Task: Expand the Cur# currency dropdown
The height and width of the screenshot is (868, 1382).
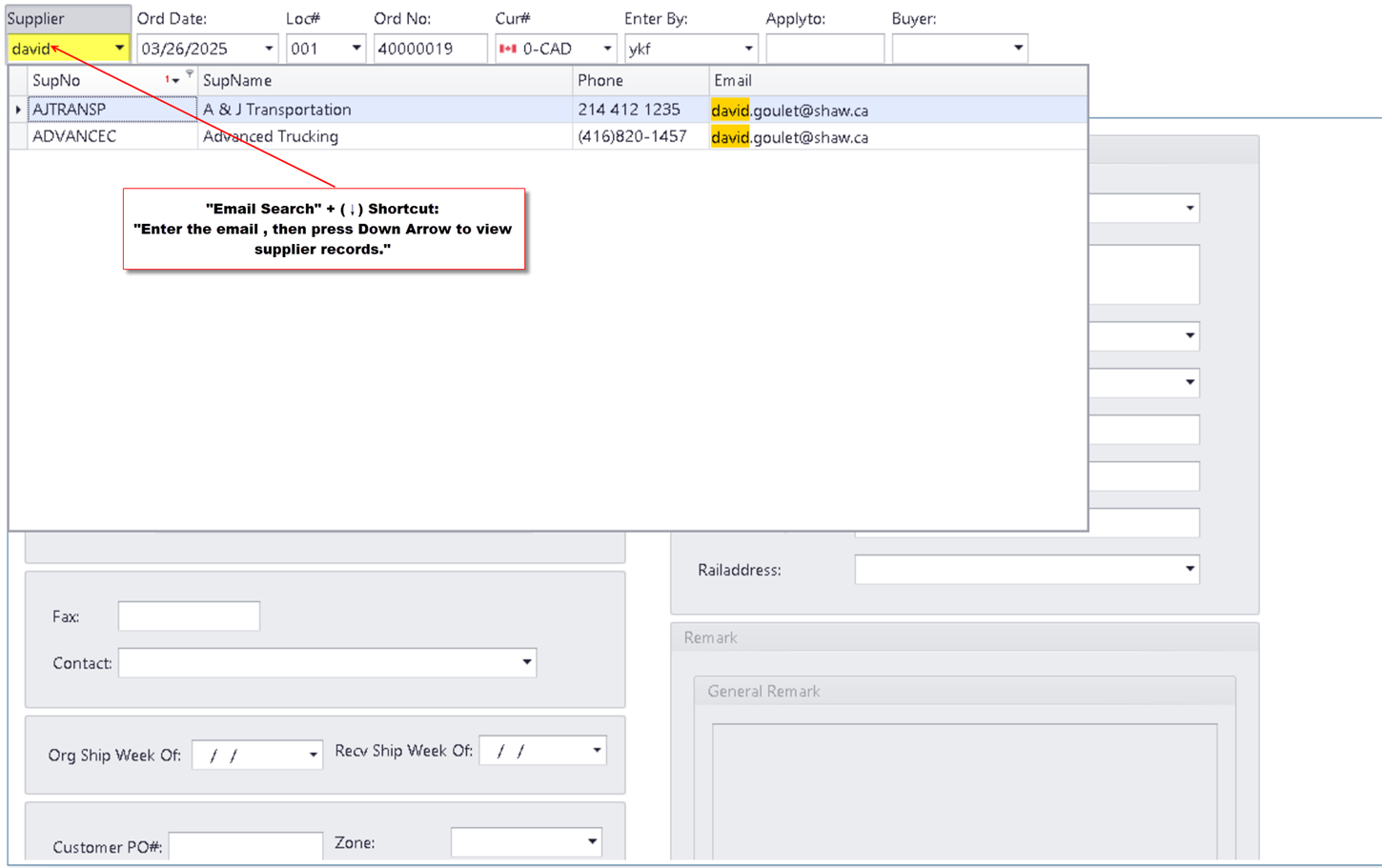Action: [x=607, y=48]
